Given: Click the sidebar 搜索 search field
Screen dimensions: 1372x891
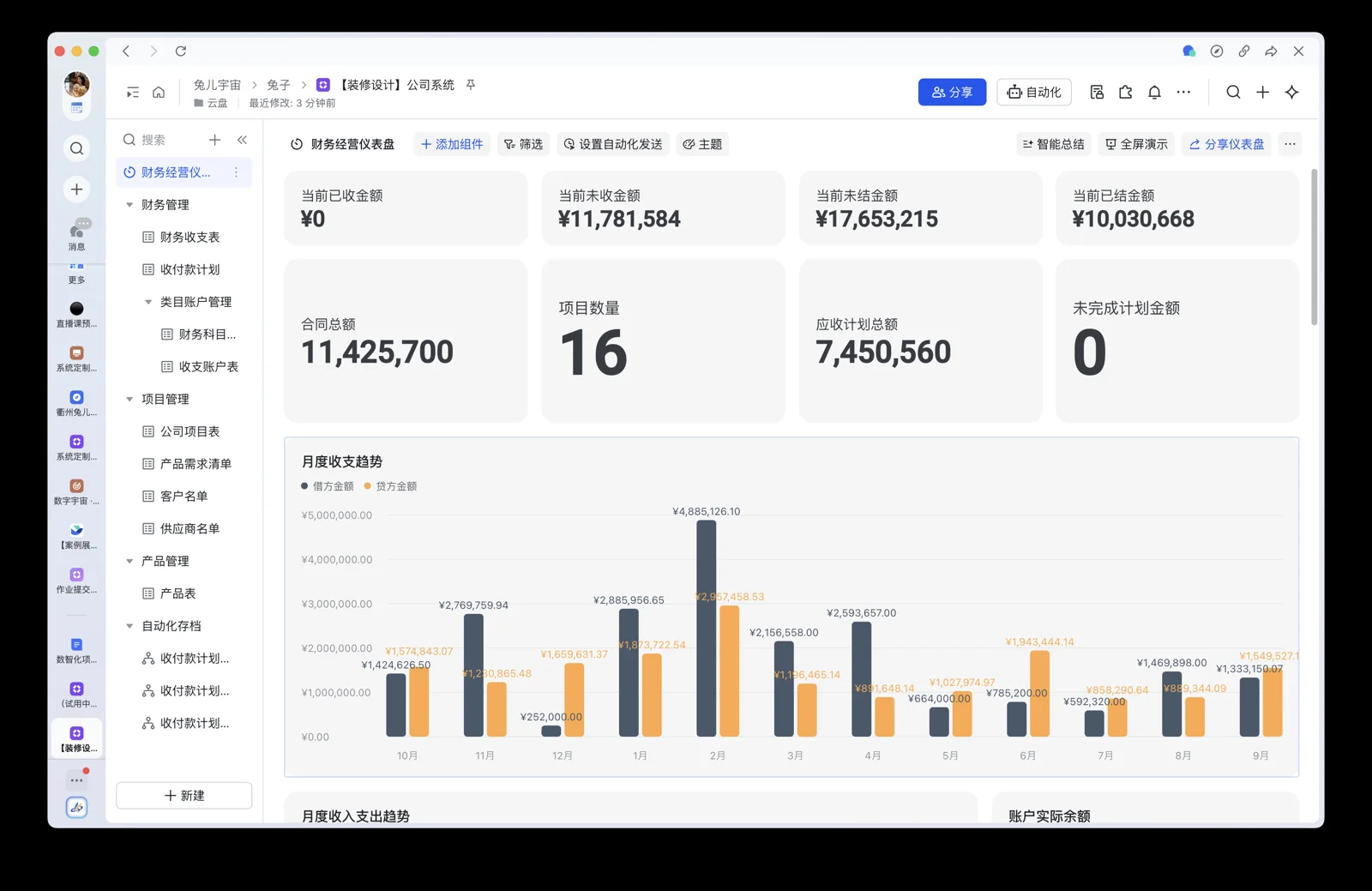Looking at the screenshot, I should (x=159, y=140).
